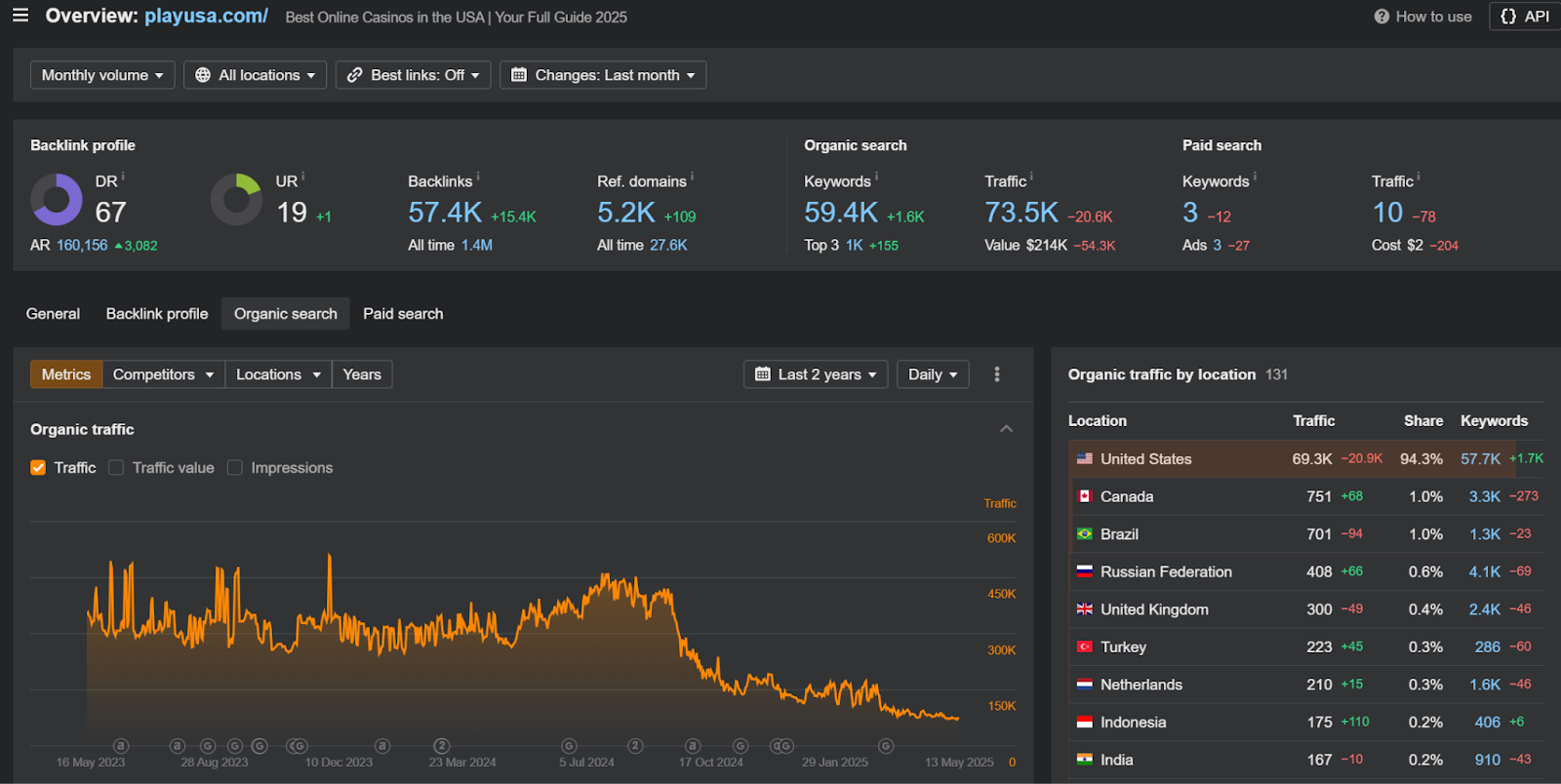Click the Paid Keywords info icon
This screenshot has height=784, width=1561.
pyautogui.click(x=1255, y=176)
